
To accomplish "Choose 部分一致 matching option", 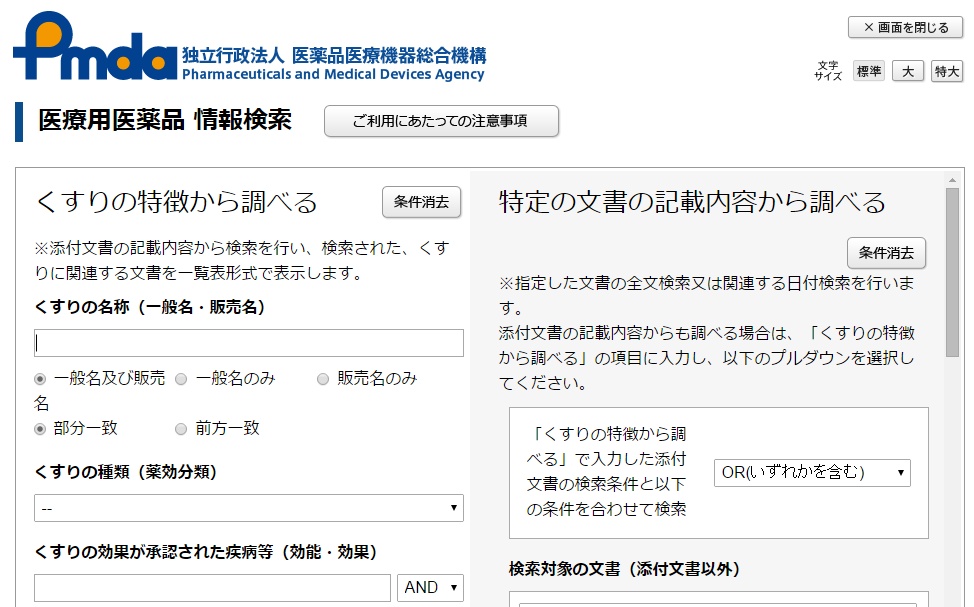I will [41, 429].
